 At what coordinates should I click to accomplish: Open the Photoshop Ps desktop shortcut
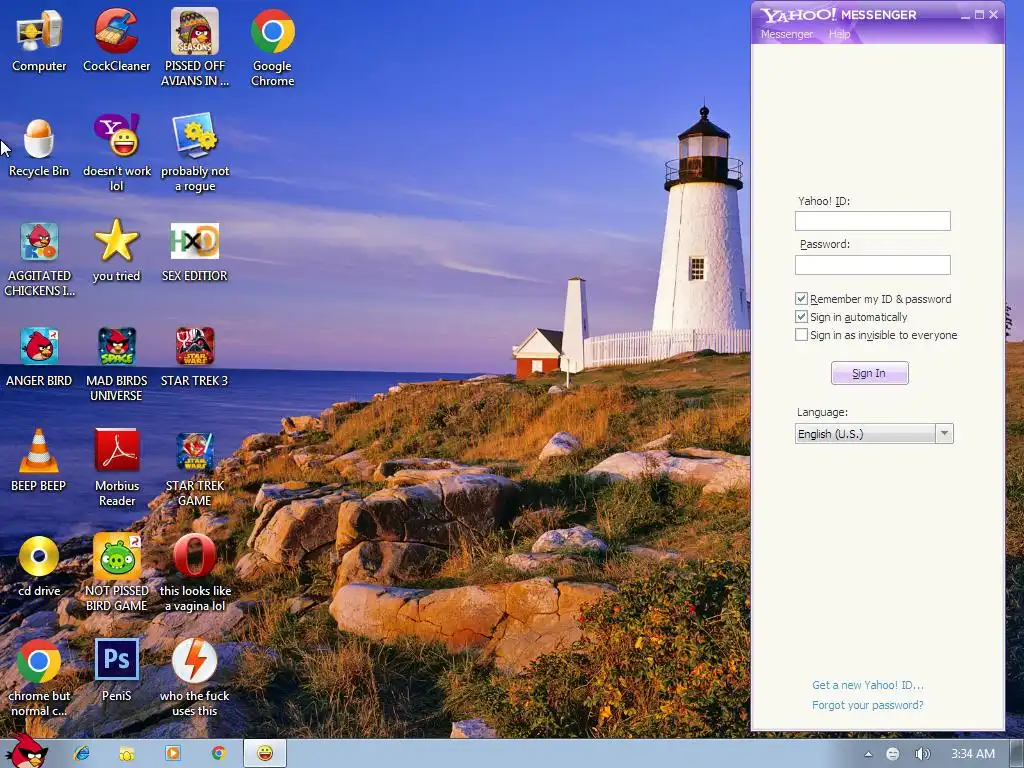[x=117, y=670]
